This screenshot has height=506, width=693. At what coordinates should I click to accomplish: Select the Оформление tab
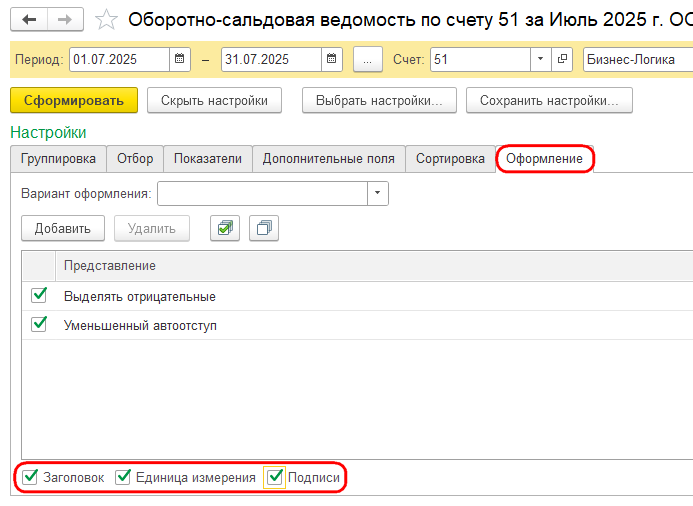(544, 159)
